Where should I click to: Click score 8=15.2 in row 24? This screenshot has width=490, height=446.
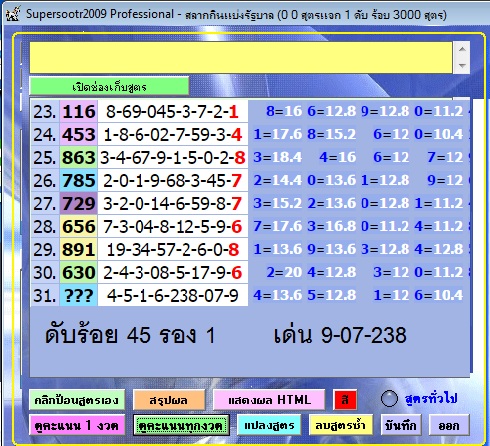(x=331, y=134)
